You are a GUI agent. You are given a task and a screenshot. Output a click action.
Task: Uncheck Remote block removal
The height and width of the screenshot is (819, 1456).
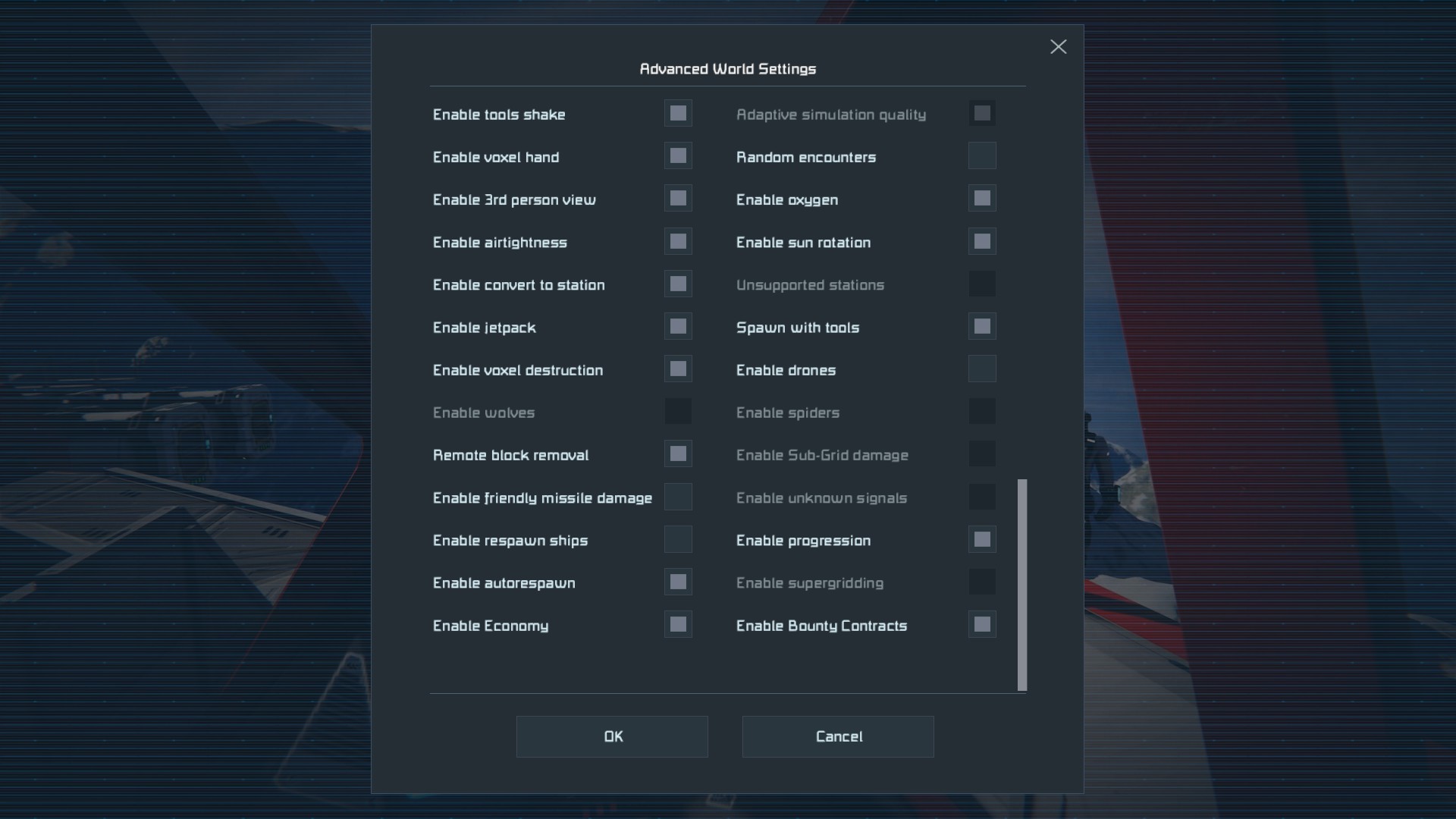(678, 454)
